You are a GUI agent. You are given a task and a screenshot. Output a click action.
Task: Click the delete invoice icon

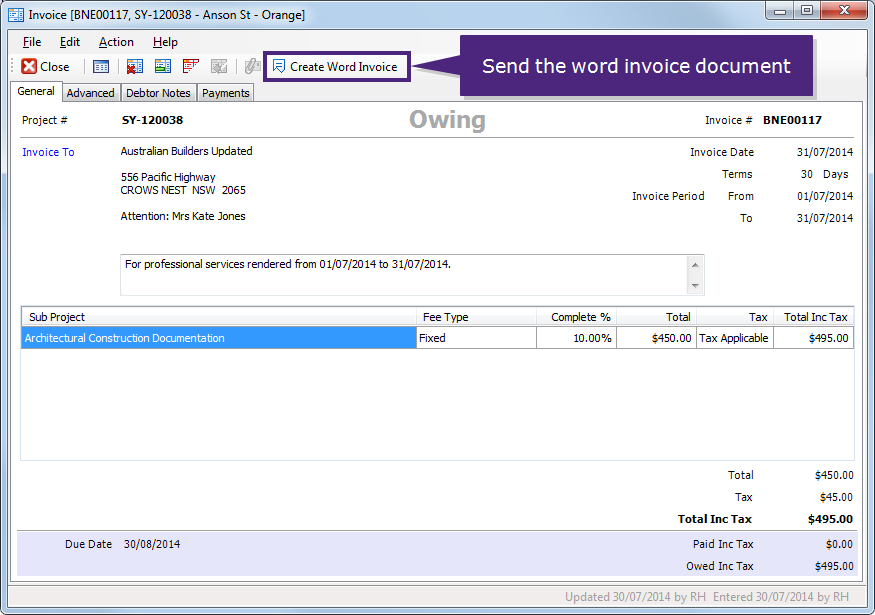(x=133, y=66)
